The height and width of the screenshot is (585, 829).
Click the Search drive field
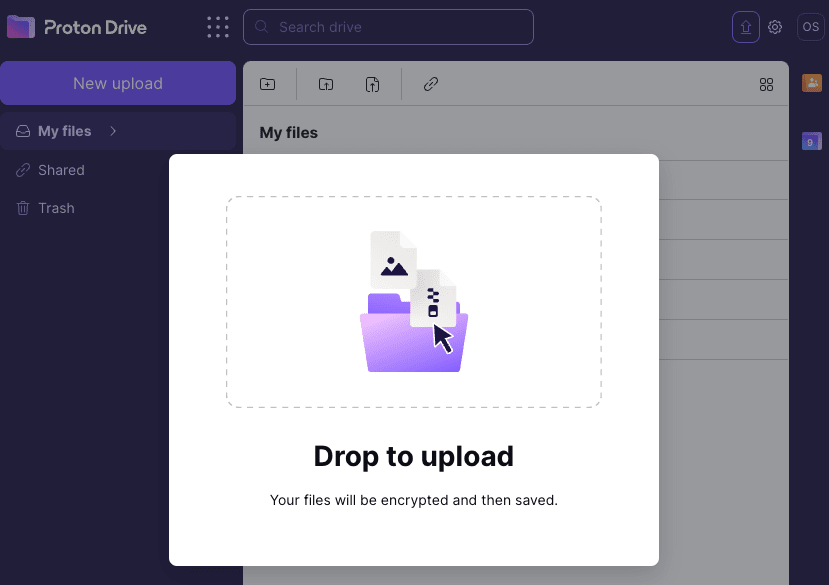click(x=388, y=27)
